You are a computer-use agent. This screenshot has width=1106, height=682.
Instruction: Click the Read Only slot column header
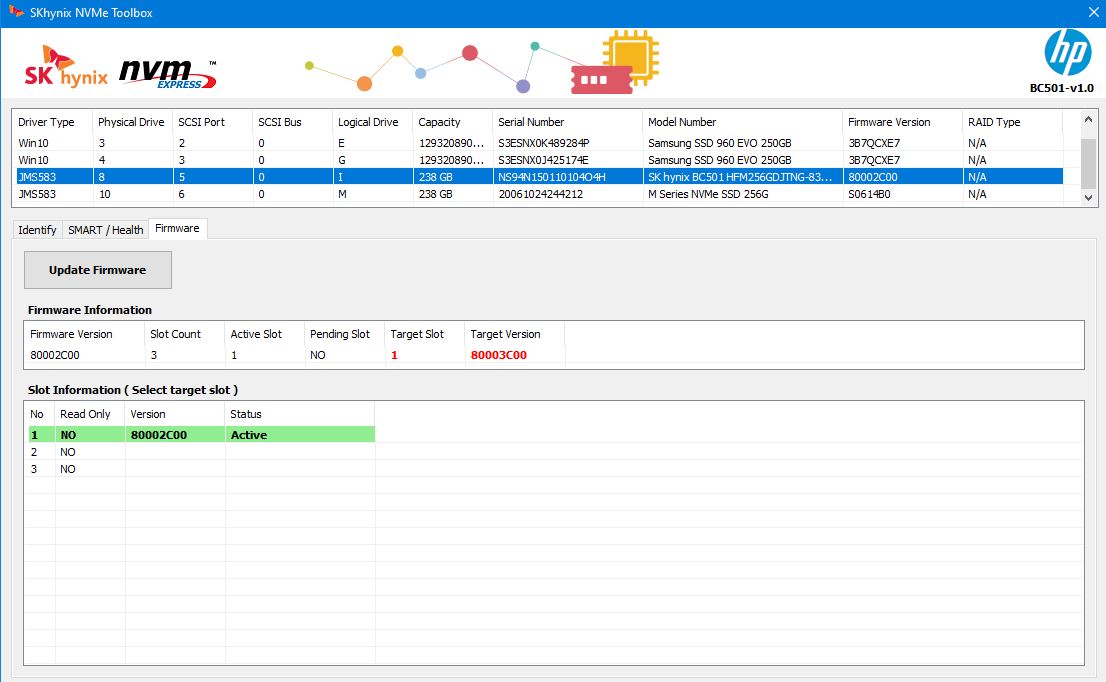click(x=90, y=414)
